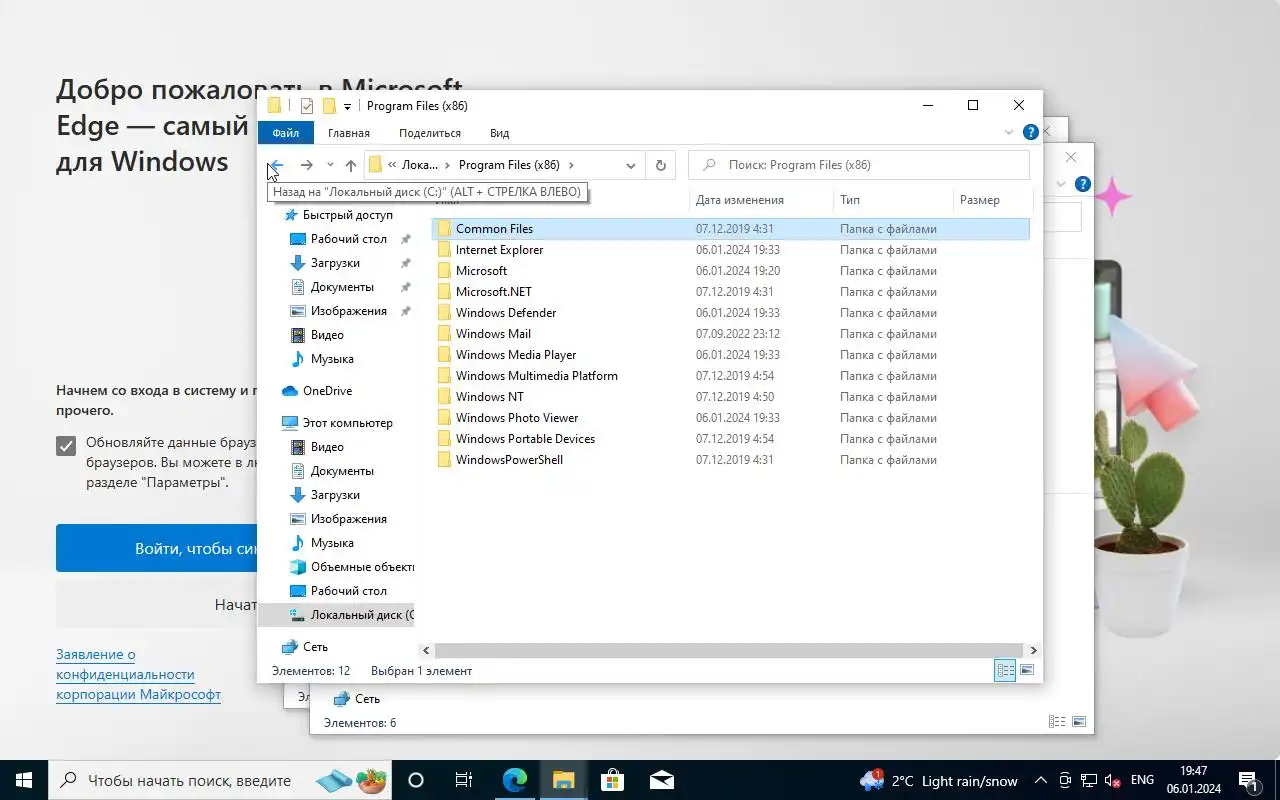Image resolution: width=1280 pixels, height=800 pixels.
Task: Open Microsoft Store from taskbar
Action: pyautogui.click(x=612, y=780)
